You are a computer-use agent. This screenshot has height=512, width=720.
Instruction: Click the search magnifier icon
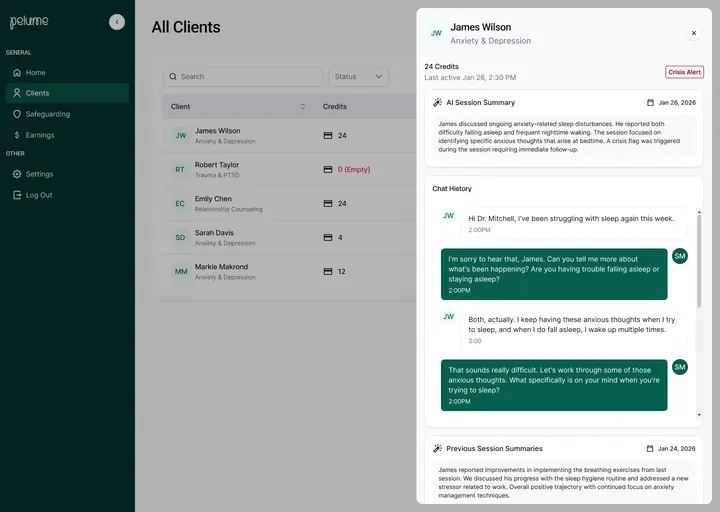tap(173, 77)
